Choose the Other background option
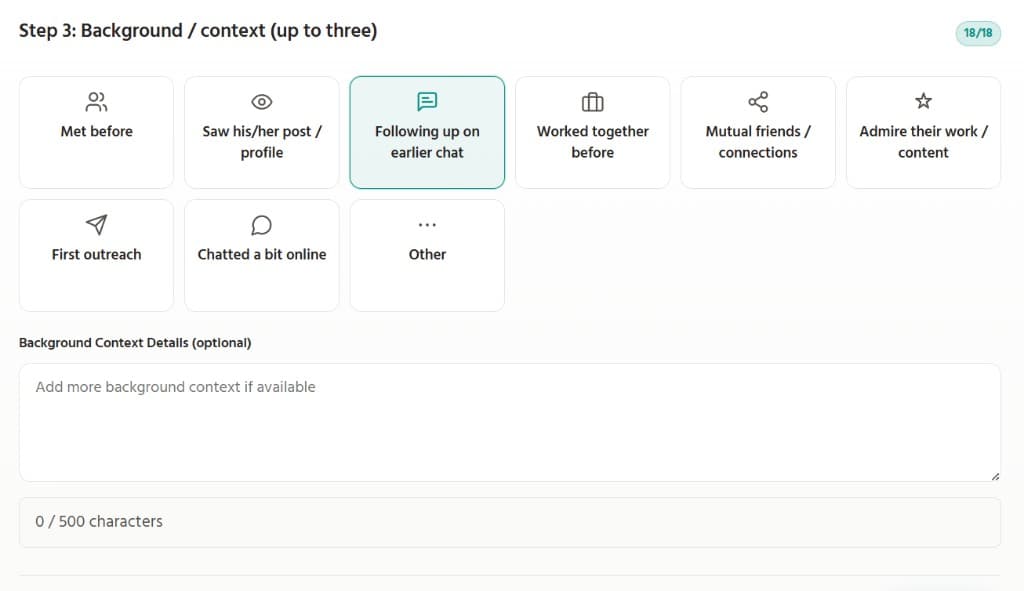This screenshot has height=591, width=1024. pos(427,255)
